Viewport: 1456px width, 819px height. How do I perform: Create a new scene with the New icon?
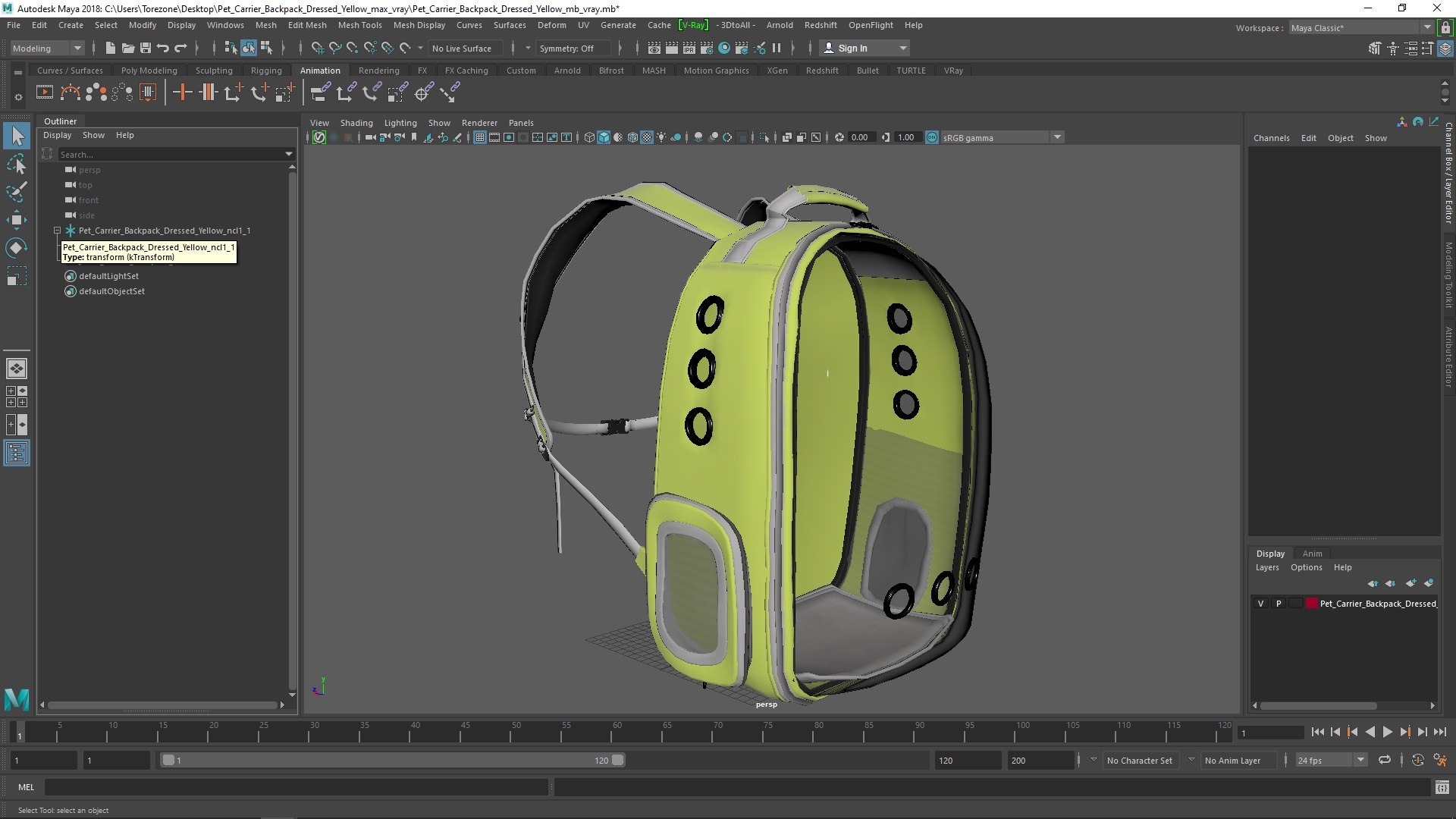pos(110,48)
